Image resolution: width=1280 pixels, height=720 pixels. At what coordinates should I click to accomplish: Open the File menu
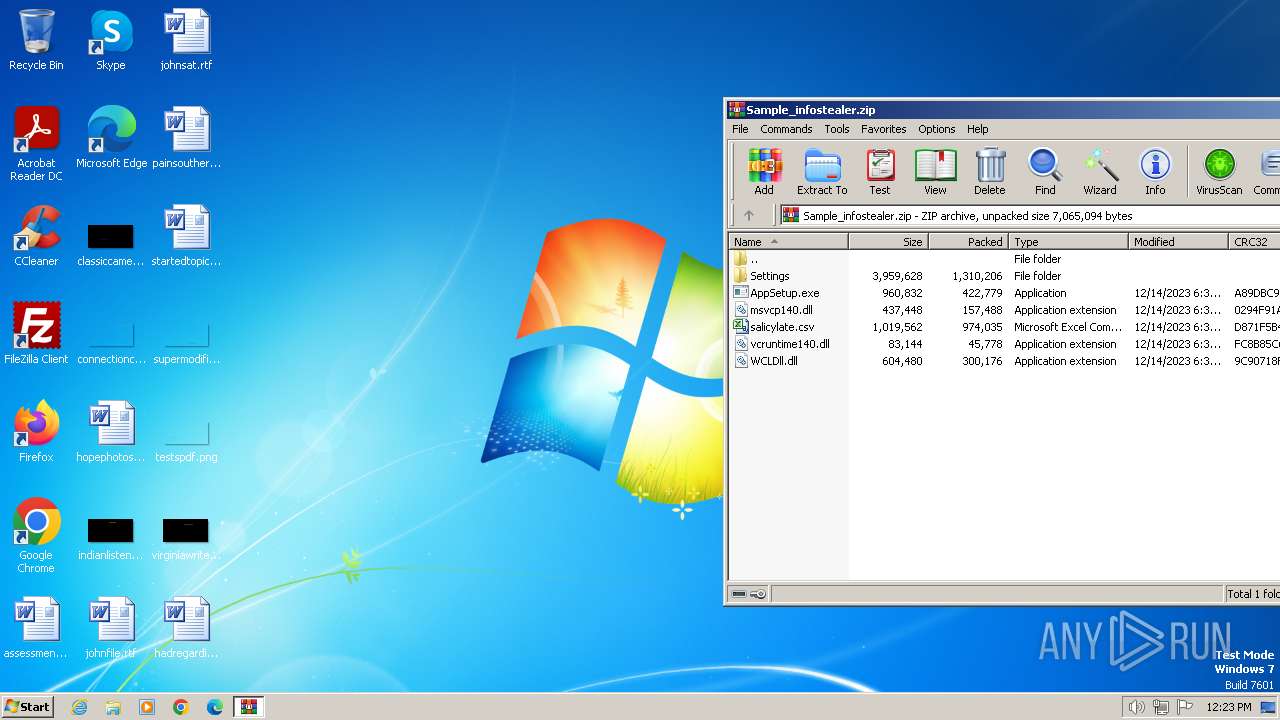pos(740,129)
